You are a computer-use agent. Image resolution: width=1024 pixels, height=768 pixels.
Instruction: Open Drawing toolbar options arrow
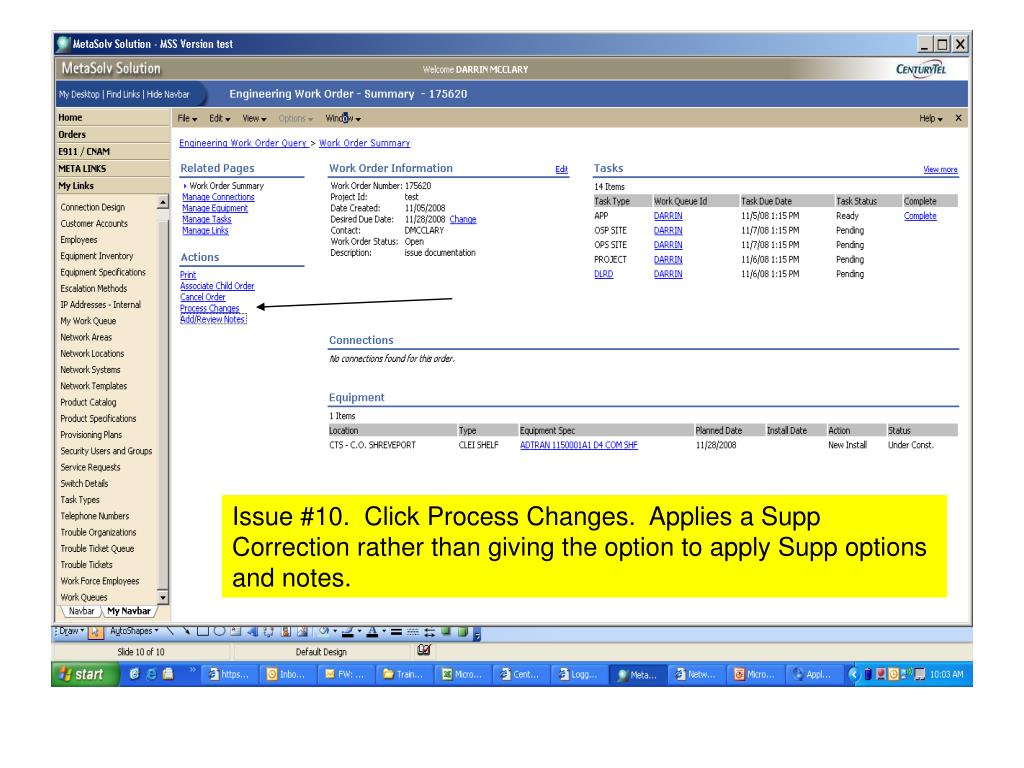(x=477, y=633)
